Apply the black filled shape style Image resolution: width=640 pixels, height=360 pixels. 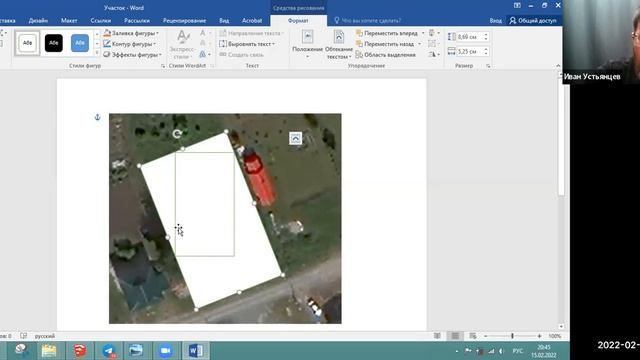[x=53, y=43]
